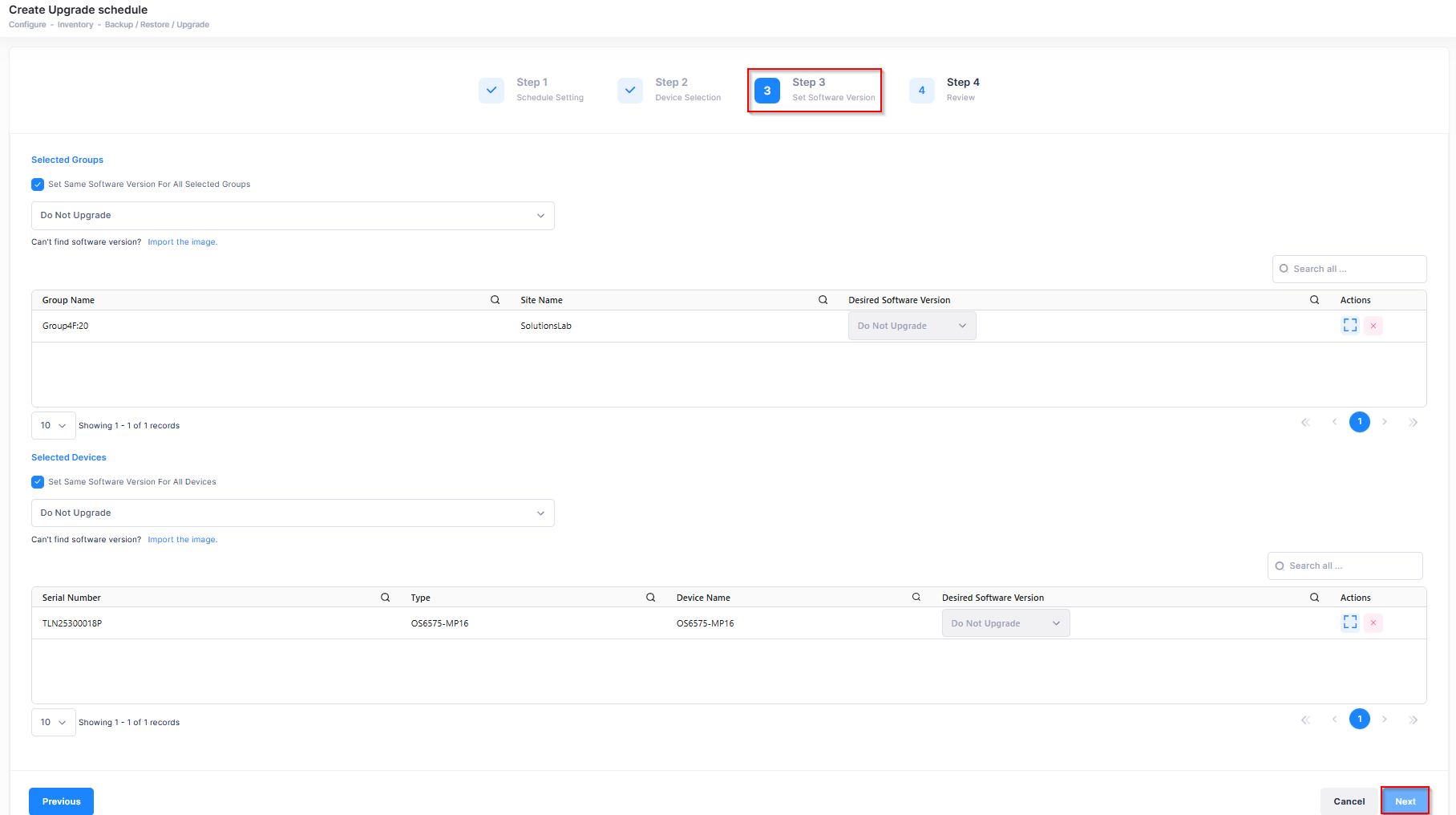
Task: Open the Selected Groups software version dropdown
Action: [293, 216]
